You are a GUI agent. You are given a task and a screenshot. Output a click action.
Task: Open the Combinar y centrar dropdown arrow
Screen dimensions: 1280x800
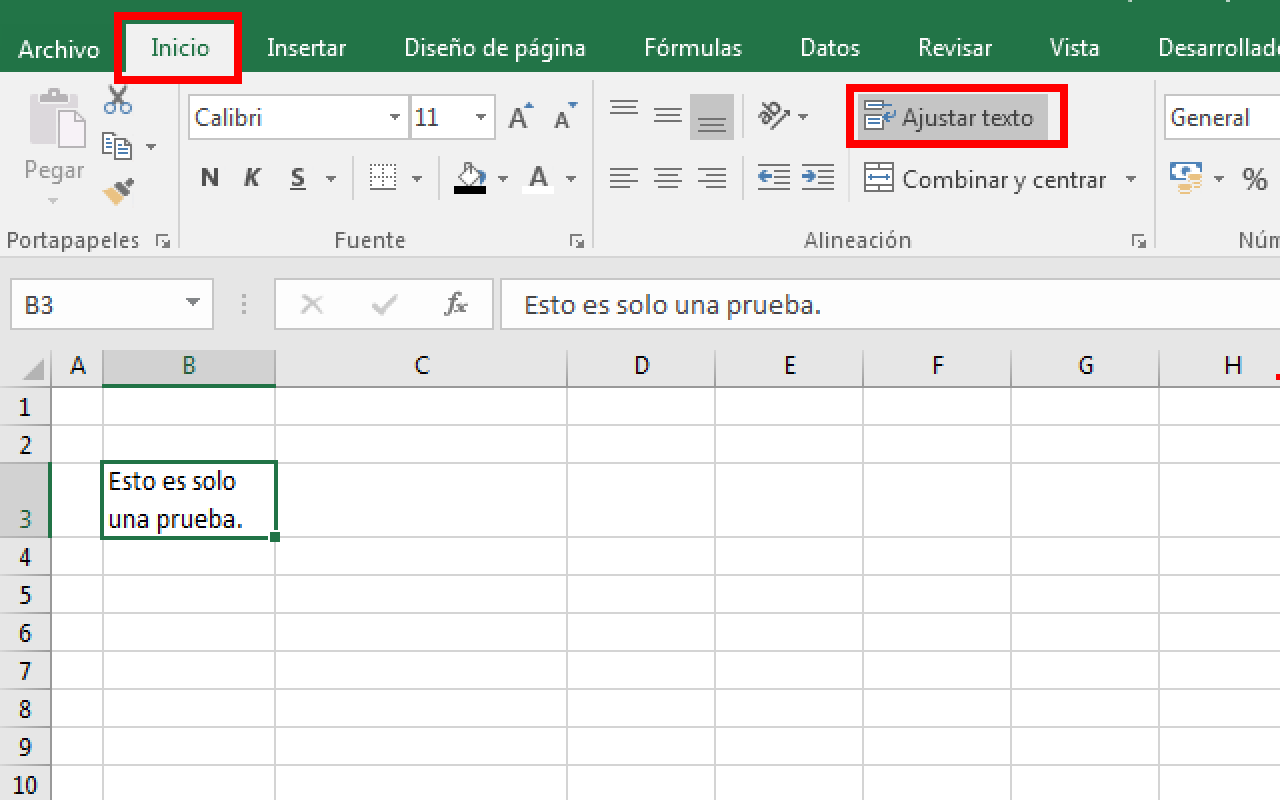1131,179
